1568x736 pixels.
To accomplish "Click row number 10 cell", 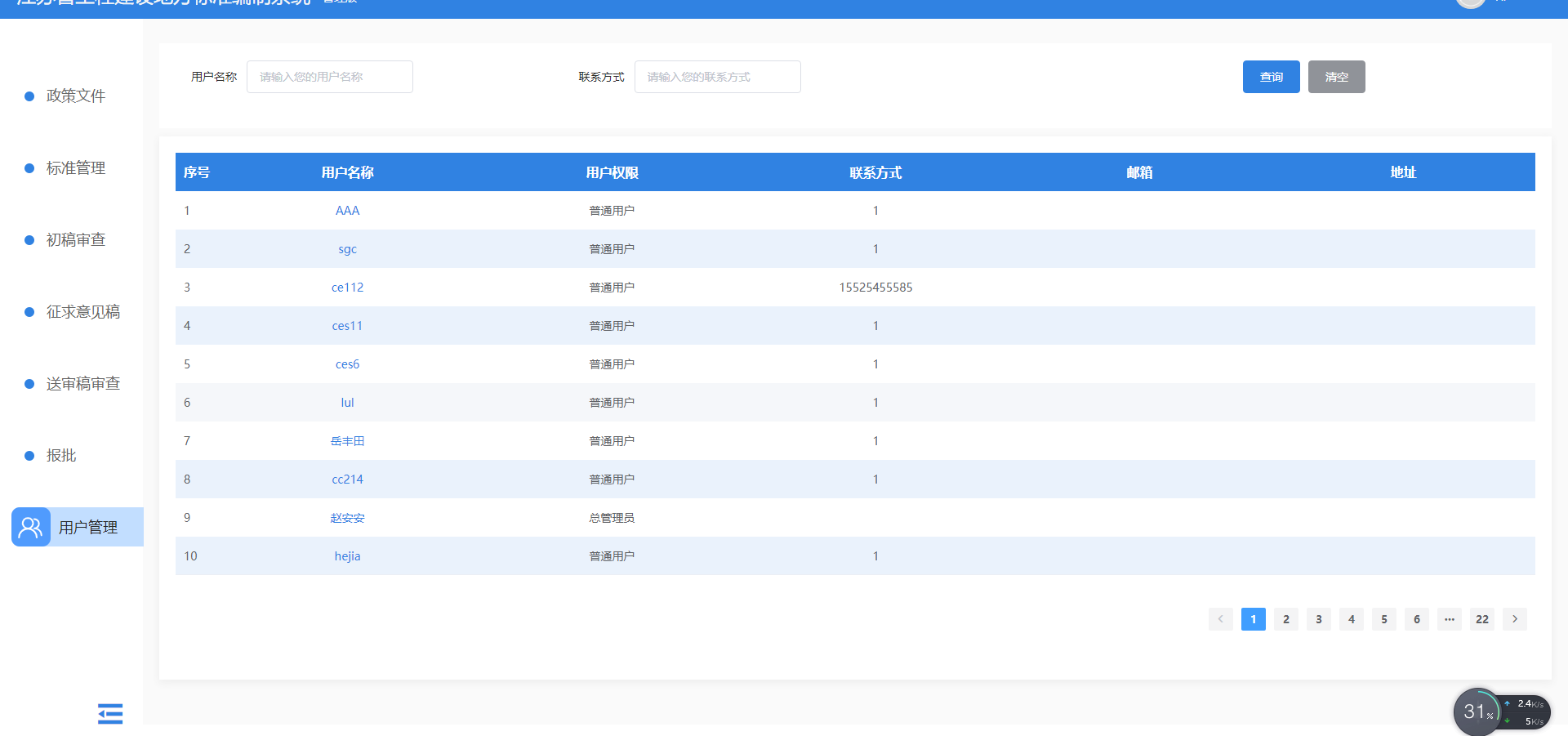I will pyautogui.click(x=190, y=556).
